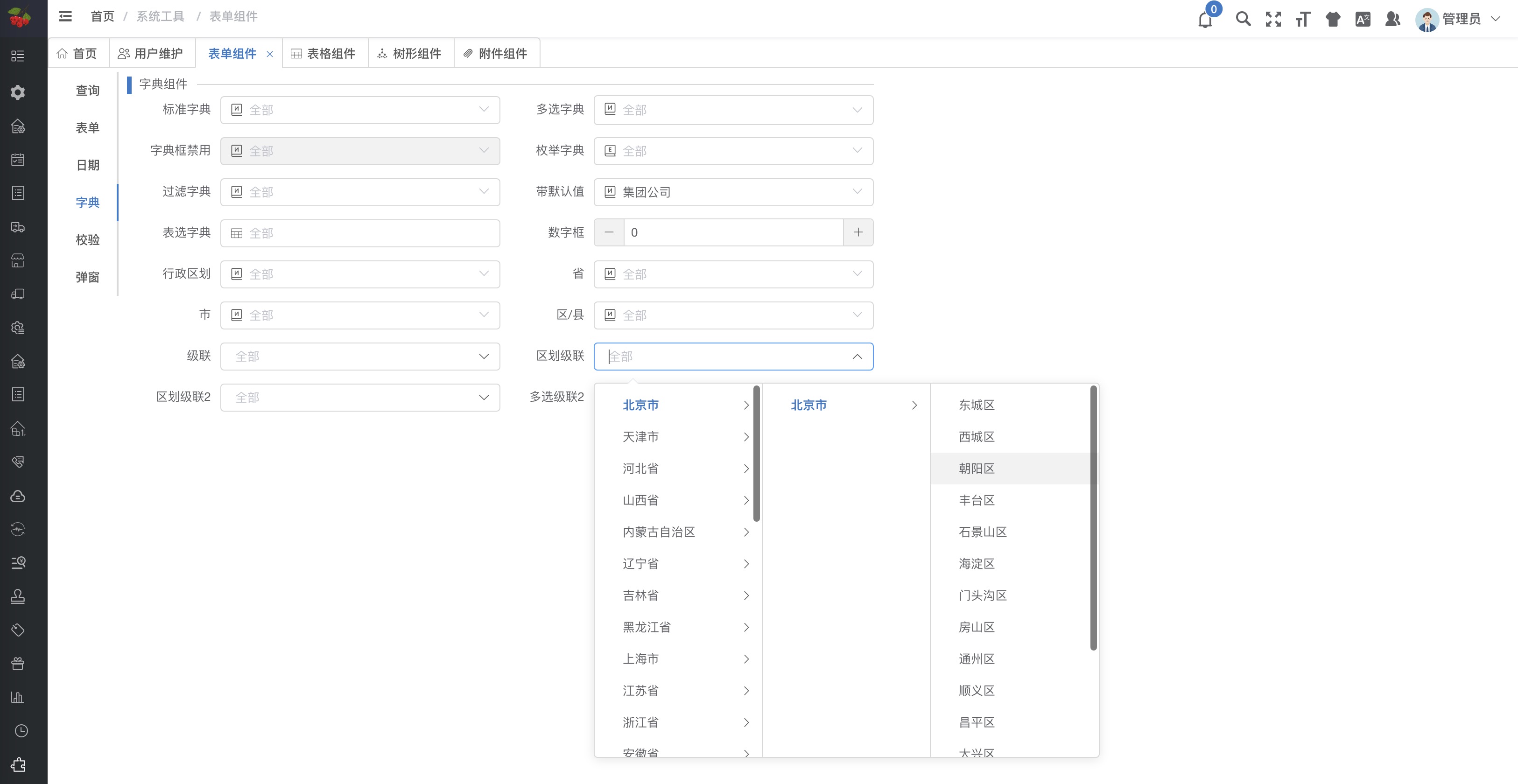This screenshot has height=784, width=1518.
Task: Select the 校验 side menu item
Action: pyautogui.click(x=88, y=240)
